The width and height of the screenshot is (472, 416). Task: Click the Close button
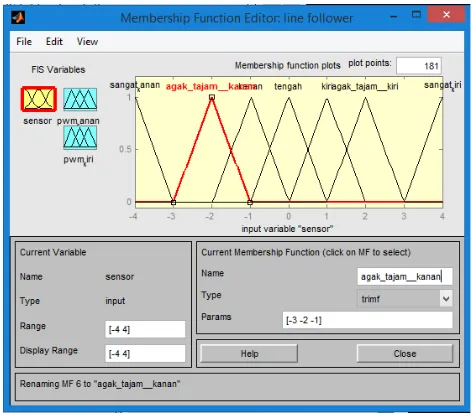pyautogui.click(x=405, y=354)
